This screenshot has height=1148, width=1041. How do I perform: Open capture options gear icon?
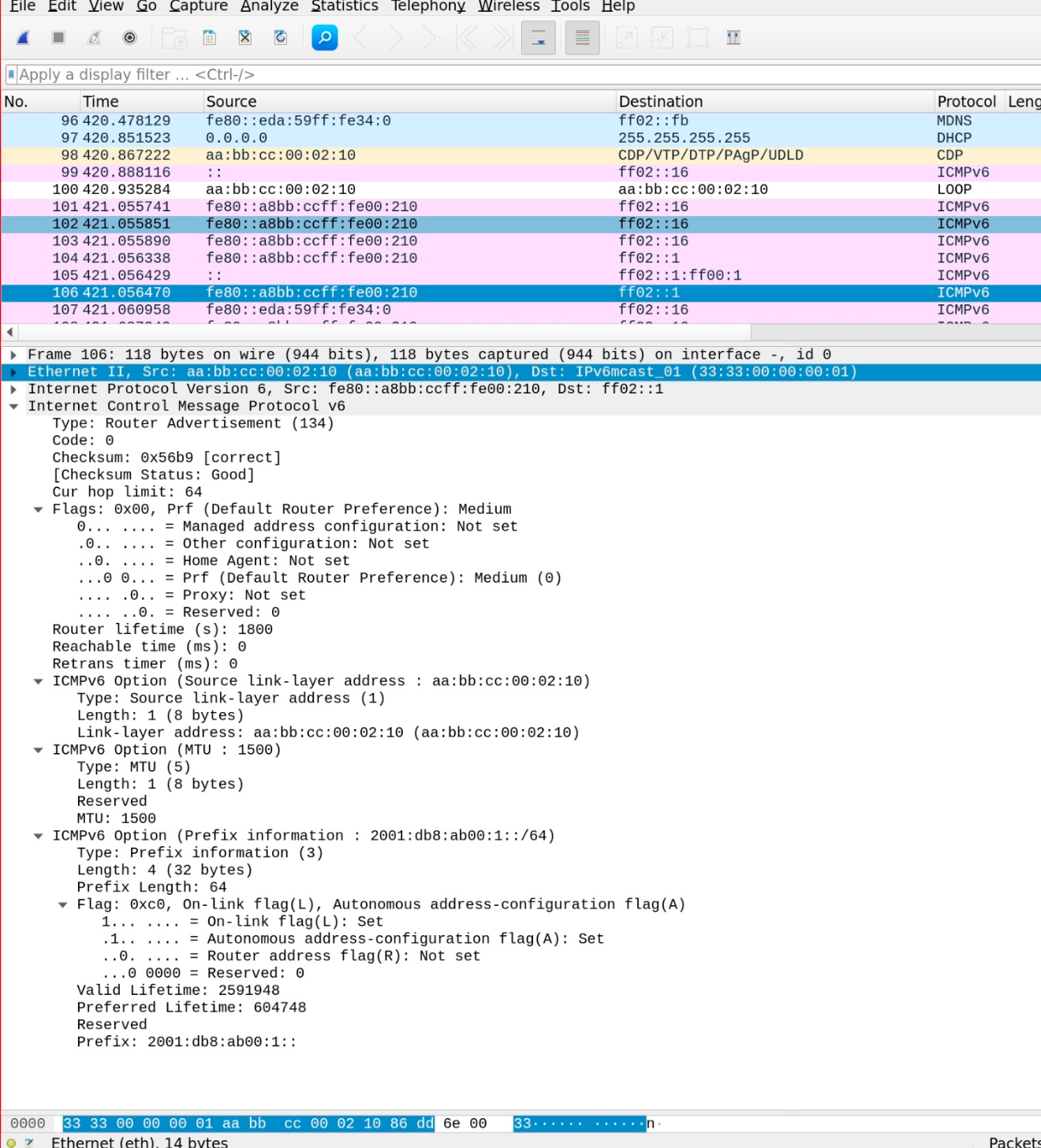click(130, 38)
